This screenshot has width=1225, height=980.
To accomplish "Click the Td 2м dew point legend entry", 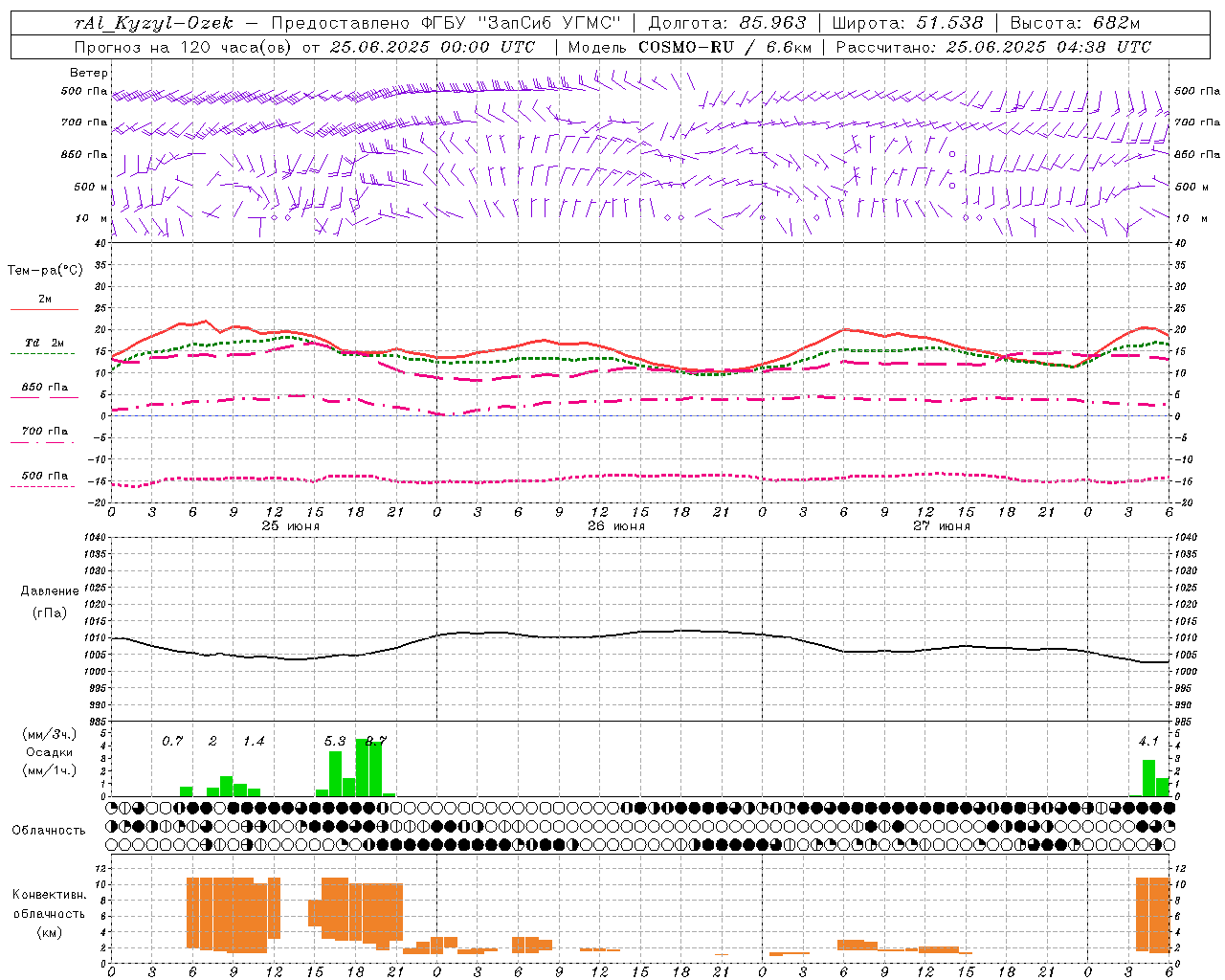I will coord(45,343).
